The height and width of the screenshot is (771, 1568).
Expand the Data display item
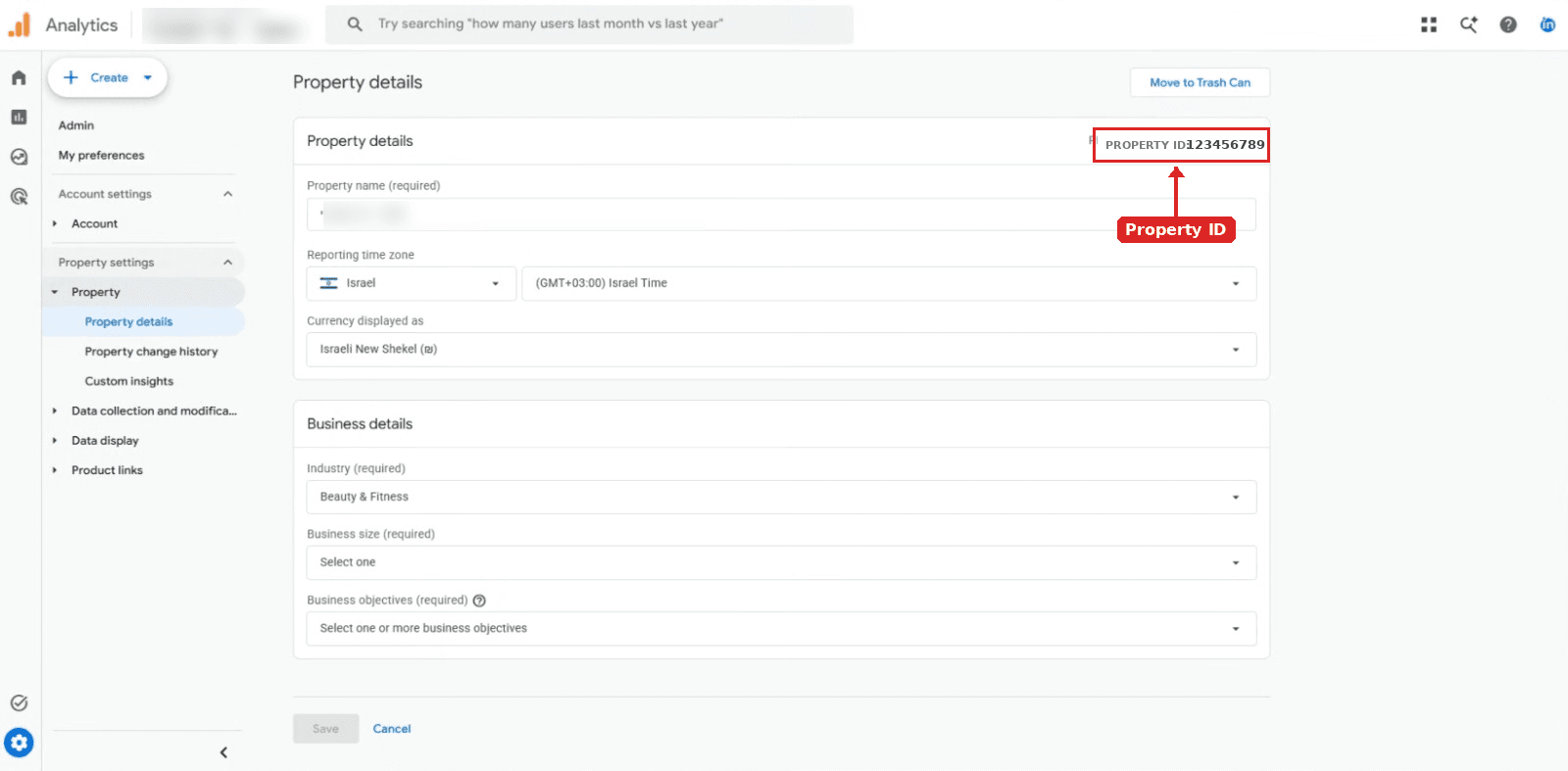[55, 441]
